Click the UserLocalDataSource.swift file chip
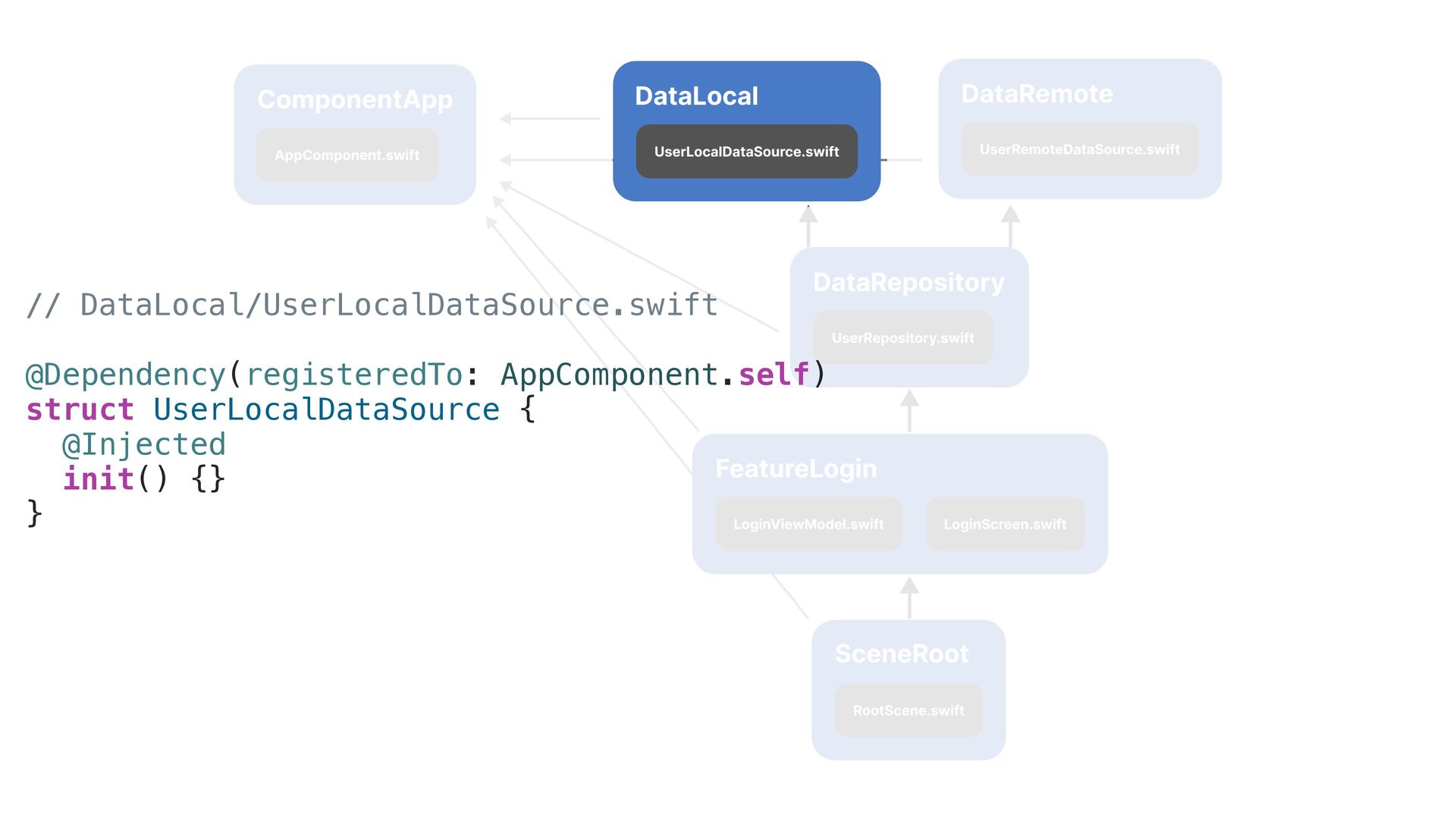 click(746, 152)
